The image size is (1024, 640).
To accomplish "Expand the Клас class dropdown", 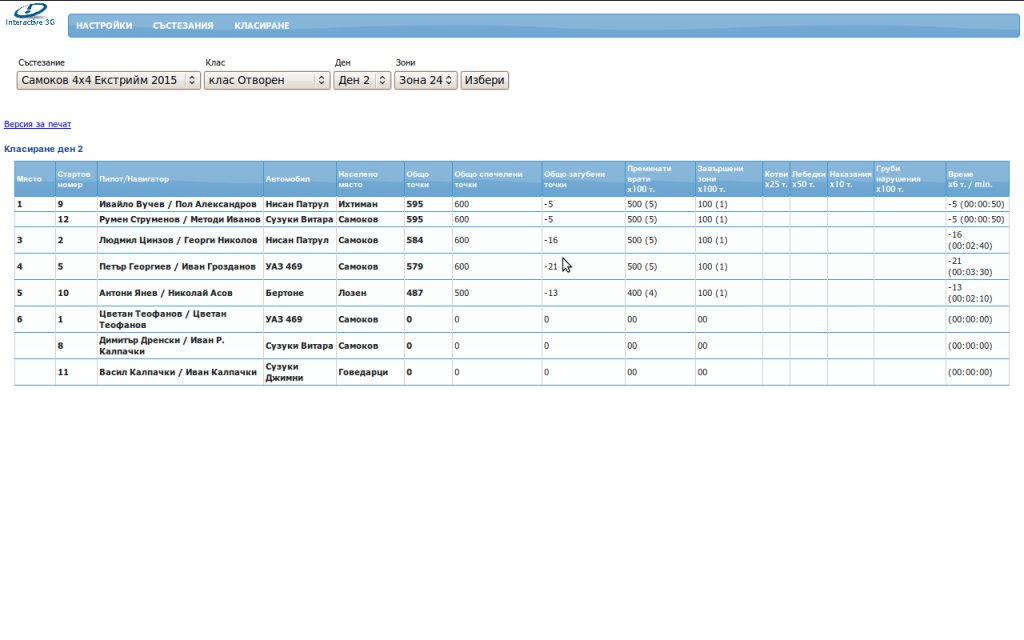I will [266, 80].
